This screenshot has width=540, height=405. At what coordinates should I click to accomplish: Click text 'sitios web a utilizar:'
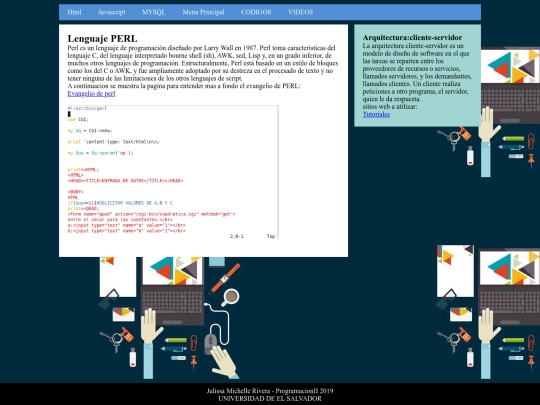[390, 106]
